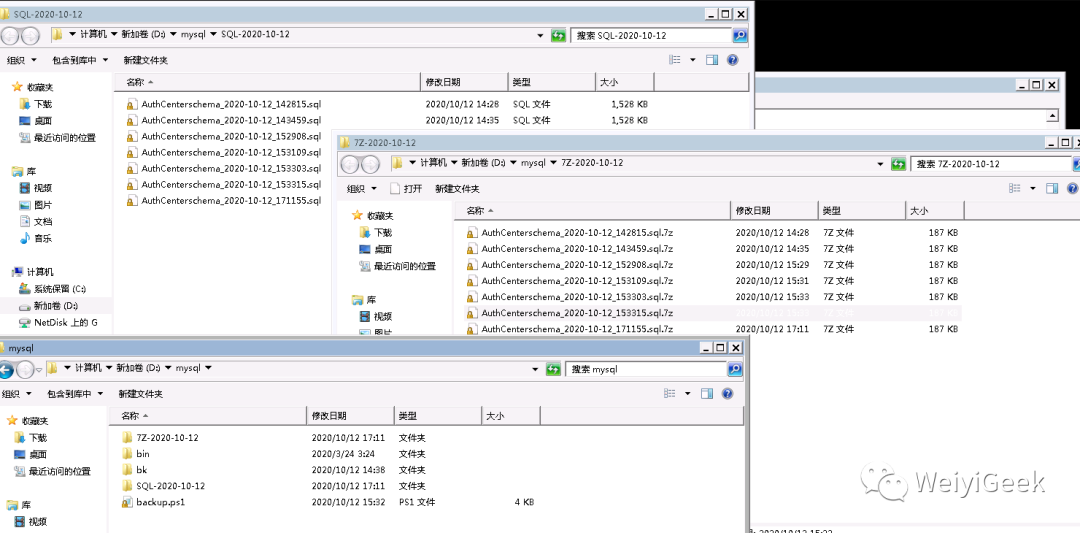Screen dimensions: 1080x533
Task: Sort by 大小 column in 7Z-2020-10-12 window
Action: tap(935, 211)
